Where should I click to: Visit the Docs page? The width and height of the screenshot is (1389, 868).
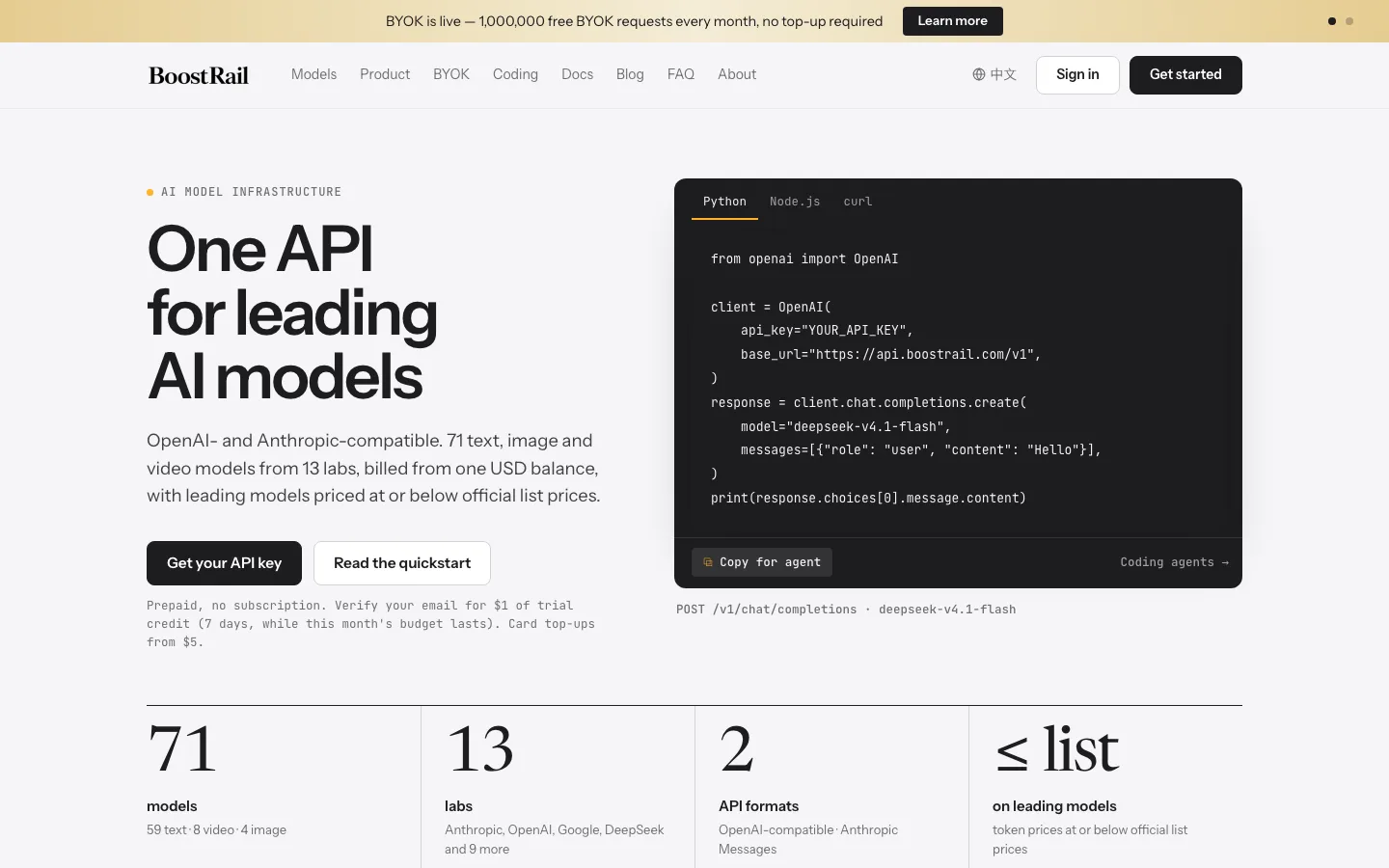coord(577,74)
